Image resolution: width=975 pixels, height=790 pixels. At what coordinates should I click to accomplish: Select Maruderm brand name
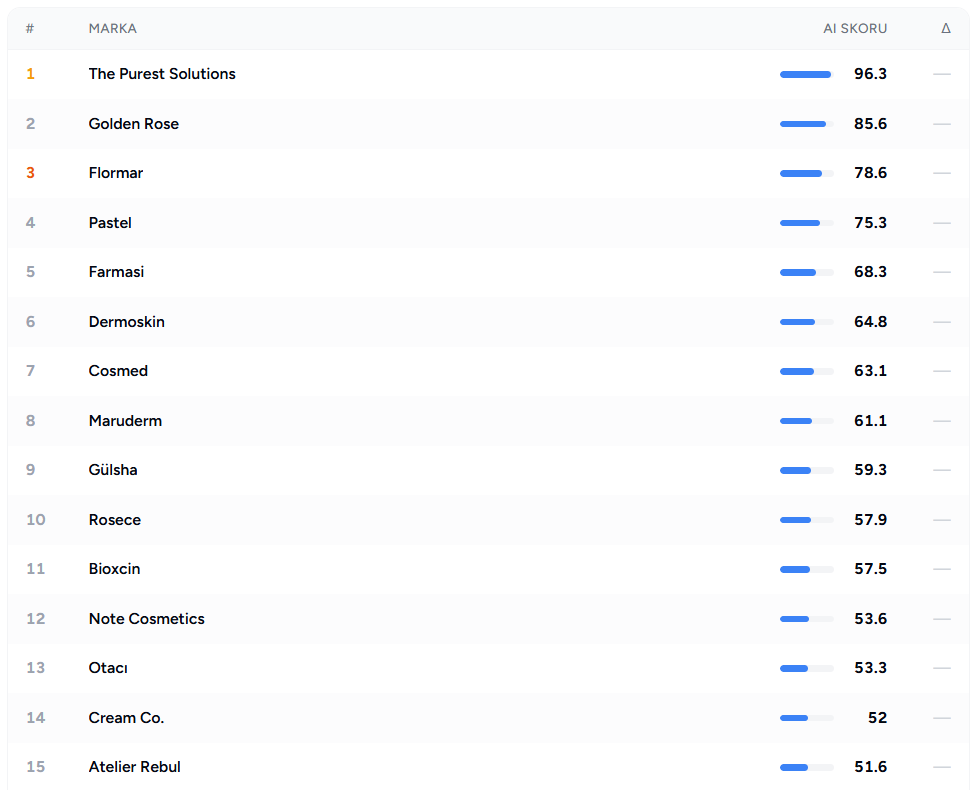(125, 421)
